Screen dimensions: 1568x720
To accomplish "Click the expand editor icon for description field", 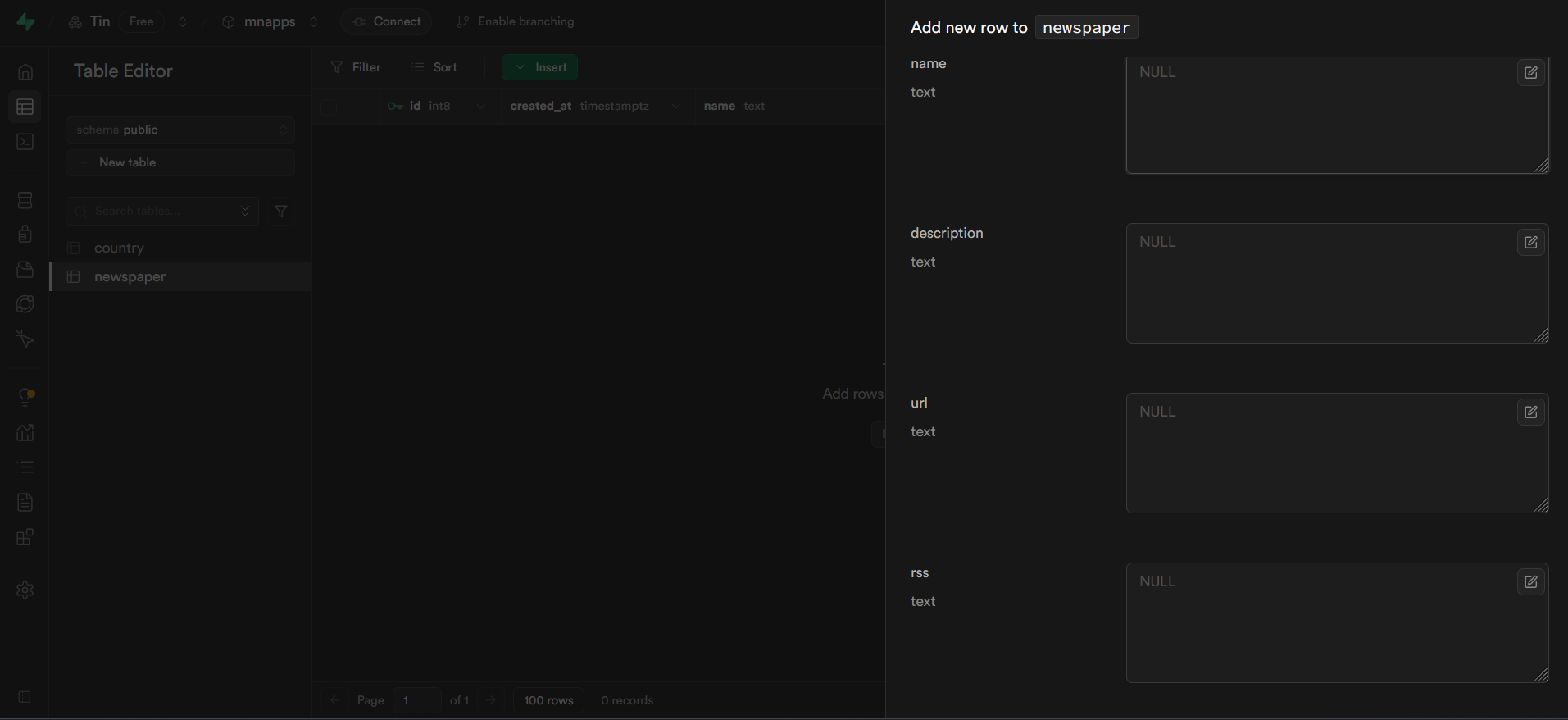I will (1530, 243).
